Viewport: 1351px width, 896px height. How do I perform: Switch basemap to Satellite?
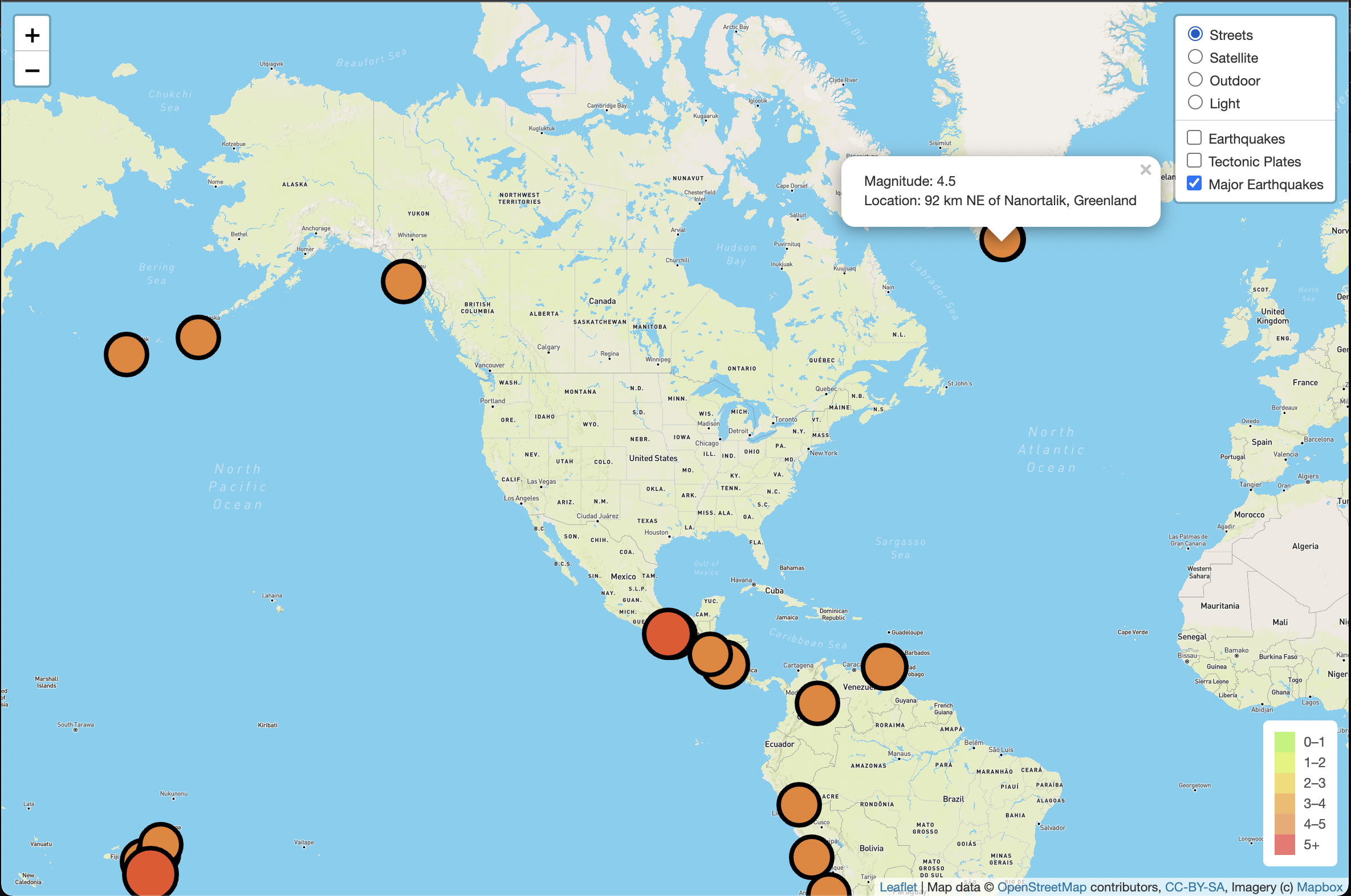[x=1194, y=56]
